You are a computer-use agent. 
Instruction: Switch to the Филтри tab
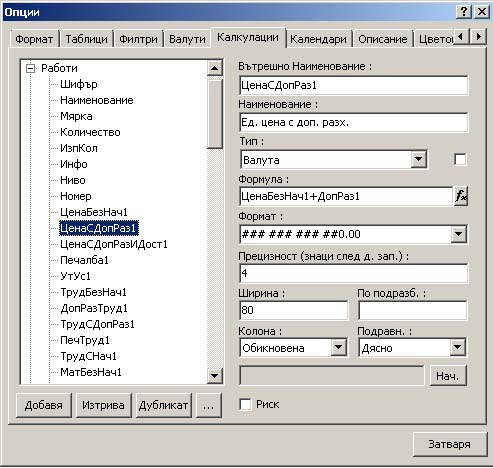tap(138, 39)
